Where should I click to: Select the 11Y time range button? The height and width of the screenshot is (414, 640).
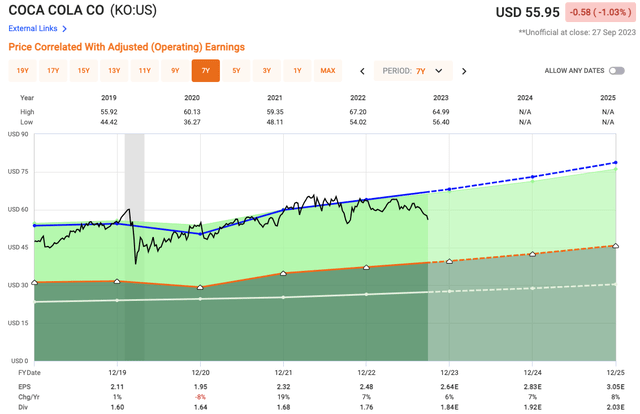point(144,71)
